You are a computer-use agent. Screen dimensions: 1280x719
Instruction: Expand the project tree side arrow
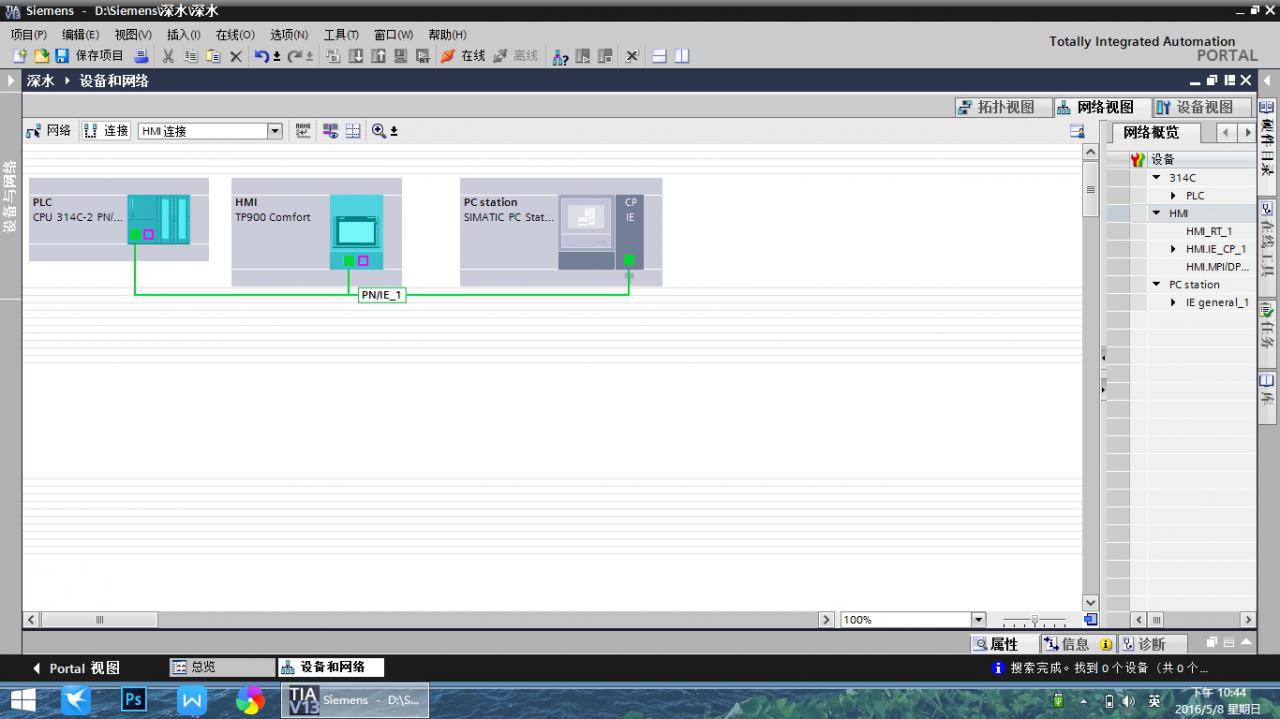coord(11,80)
